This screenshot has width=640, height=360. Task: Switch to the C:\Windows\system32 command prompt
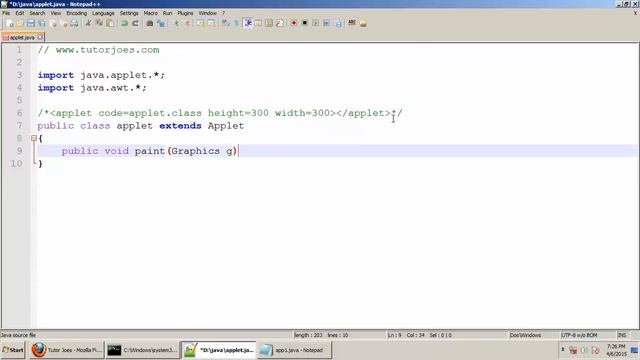pyautogui.click(x=142, y=350)
